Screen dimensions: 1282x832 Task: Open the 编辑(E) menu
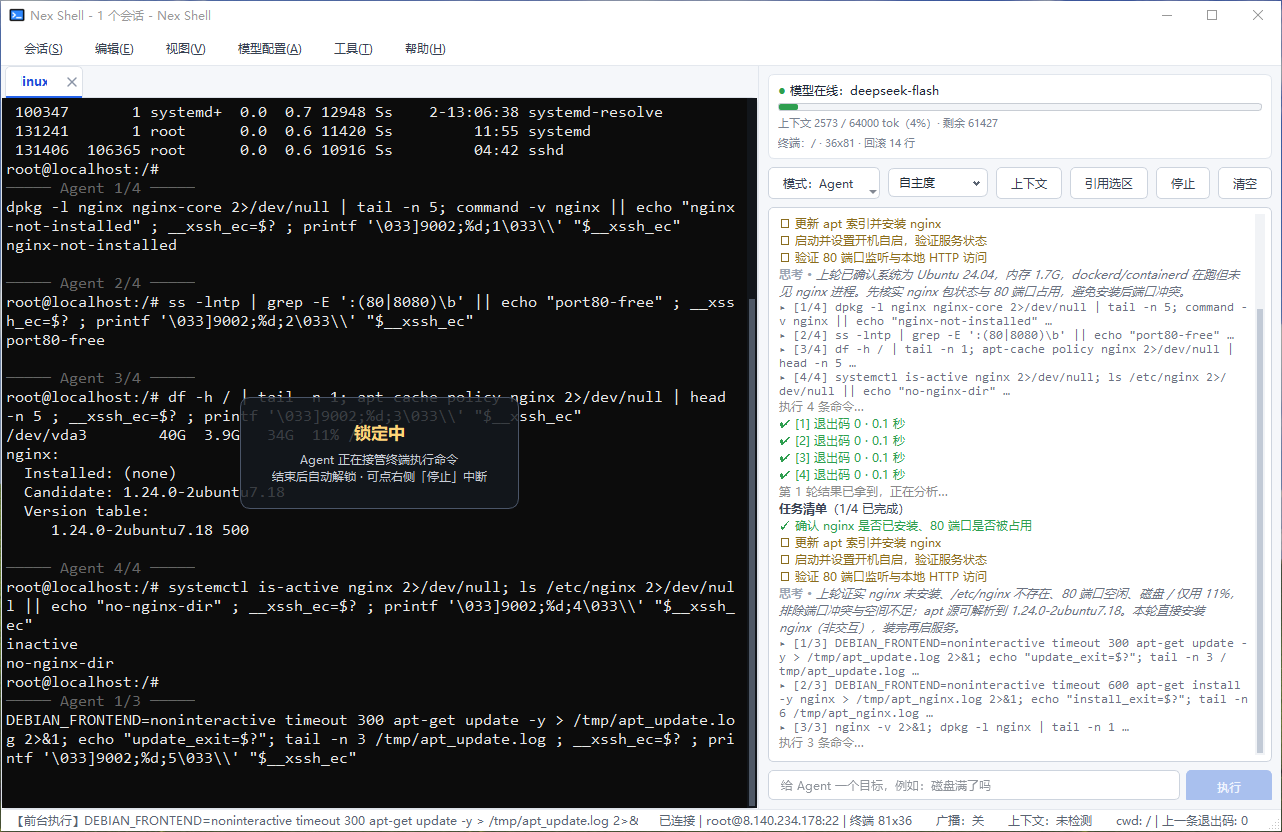(x=114, y=49)
